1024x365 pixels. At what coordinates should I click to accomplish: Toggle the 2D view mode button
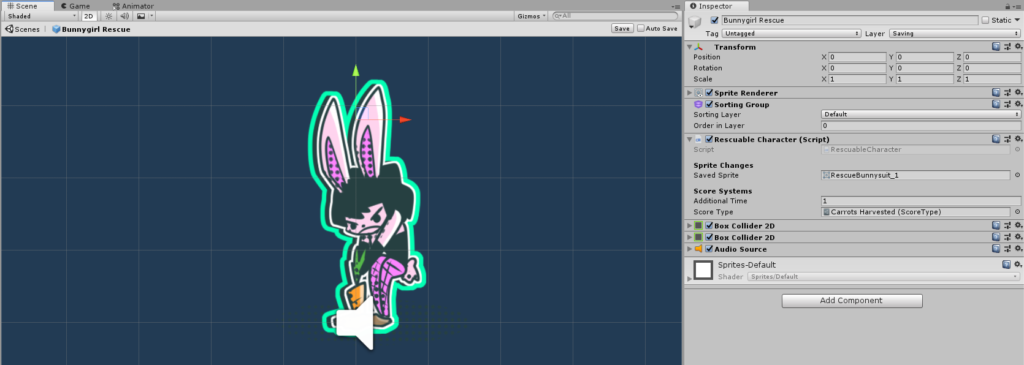coord(89,16)
